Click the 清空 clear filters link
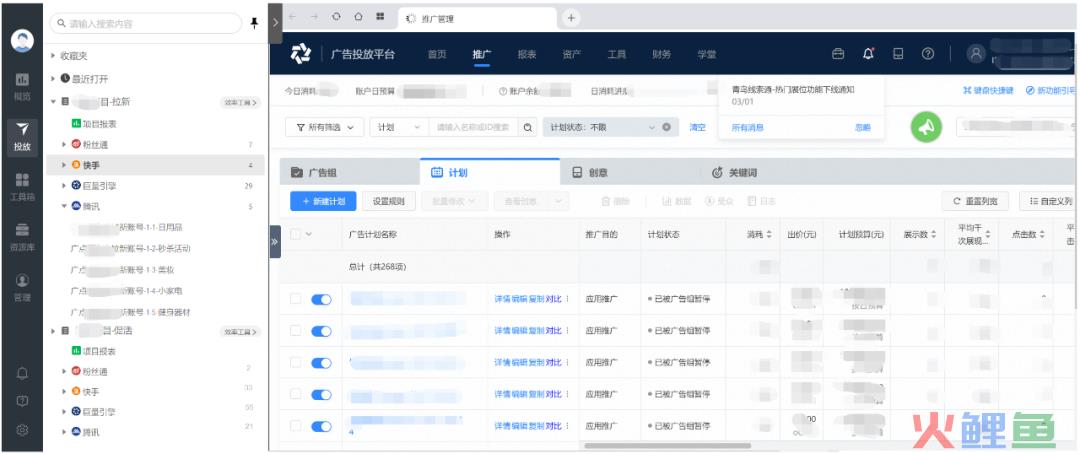 (x=697, y=127)
